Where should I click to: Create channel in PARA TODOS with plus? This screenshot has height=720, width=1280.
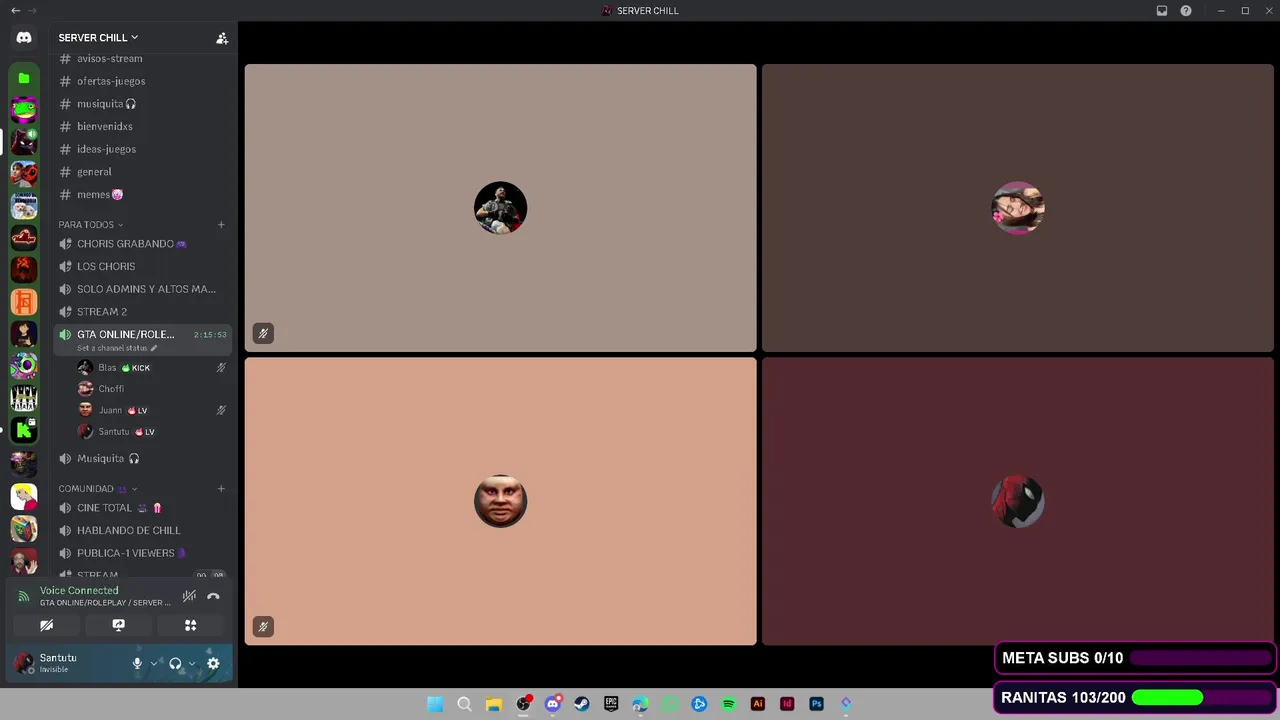pos(221,225)
